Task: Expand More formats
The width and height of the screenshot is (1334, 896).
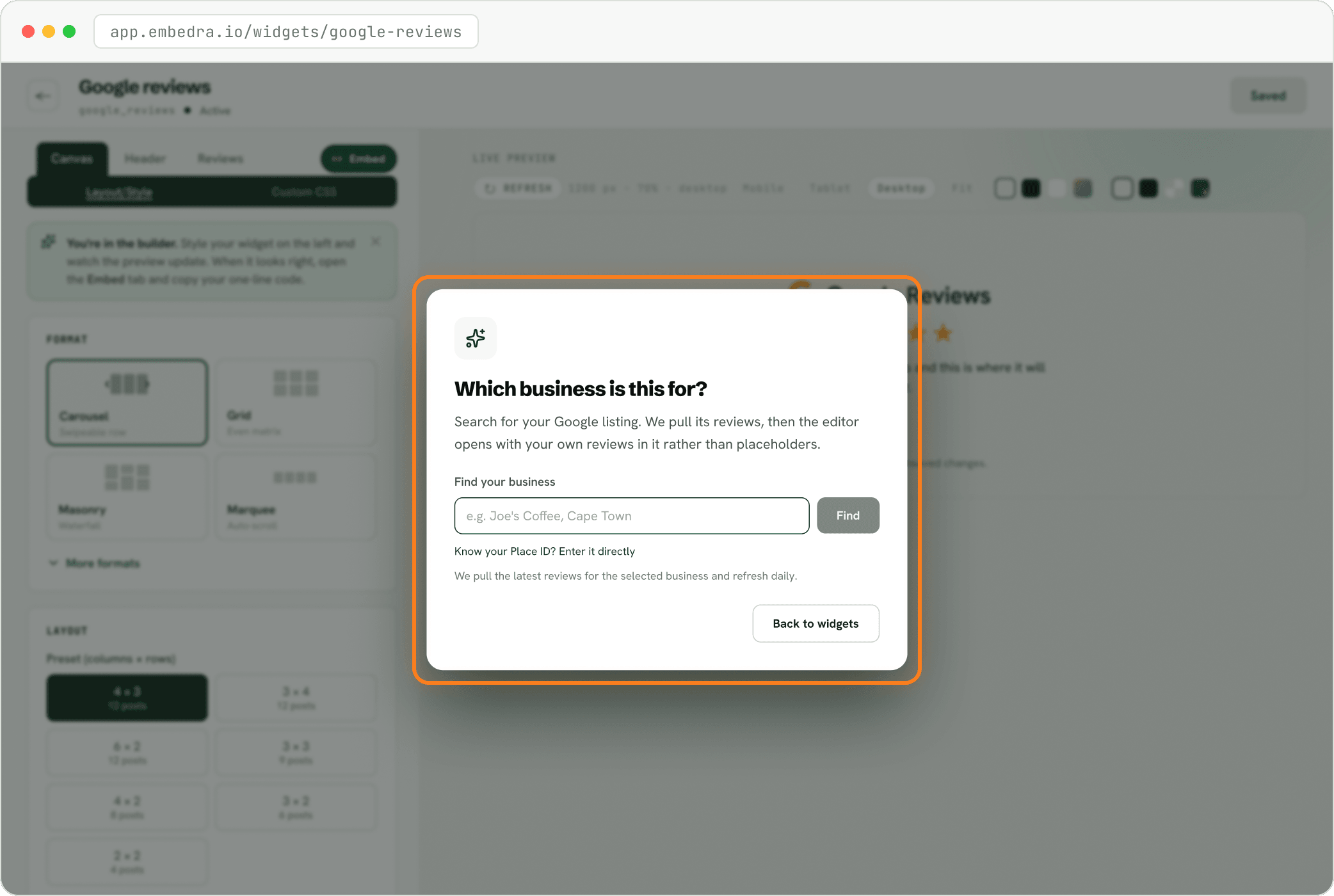Action: (x=94, y=563)
